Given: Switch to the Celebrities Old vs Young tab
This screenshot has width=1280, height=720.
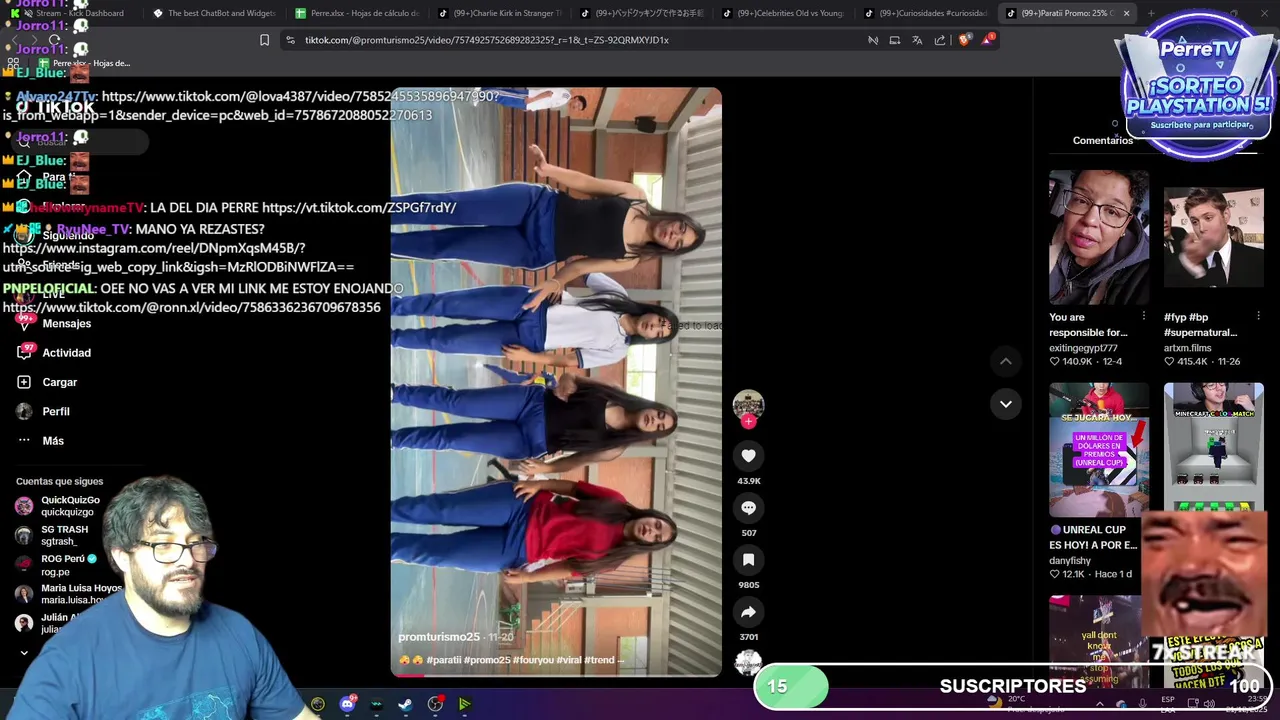Looking at the screenshot, I should point(785,13).
